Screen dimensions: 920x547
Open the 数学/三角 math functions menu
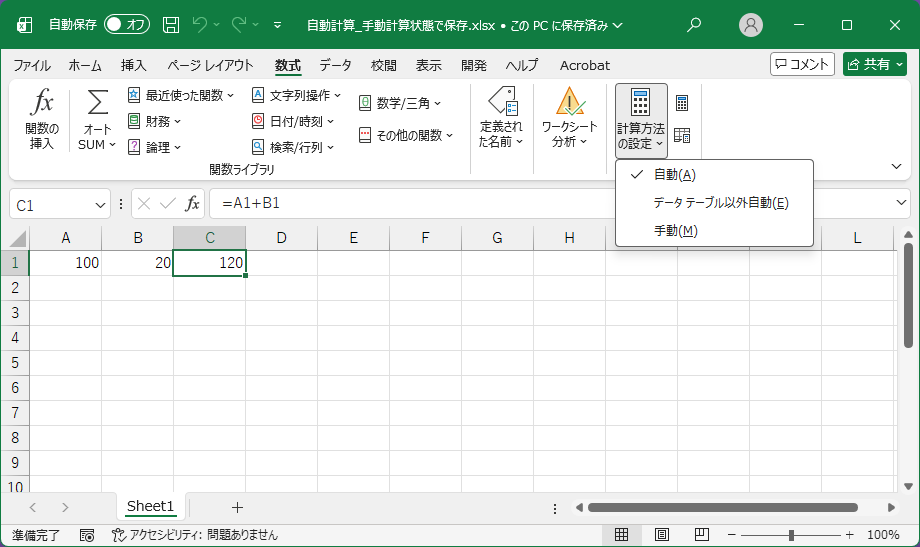pyautogui.click(x=400, y=103)
